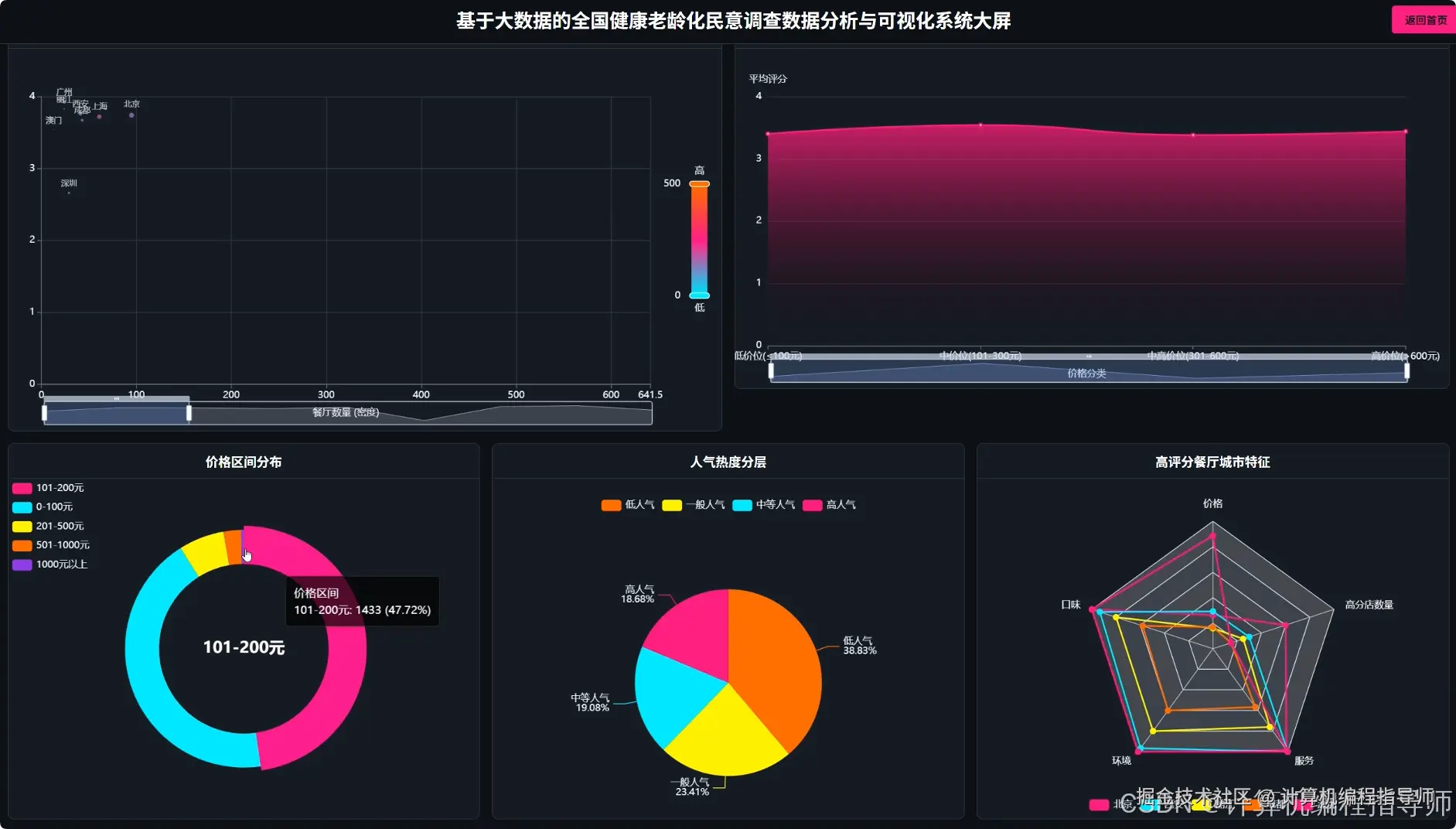Viewport: 1456px width, 829px height.
Task: Toggle the 501-1000元 legend entry
Action: pos(51,545)
